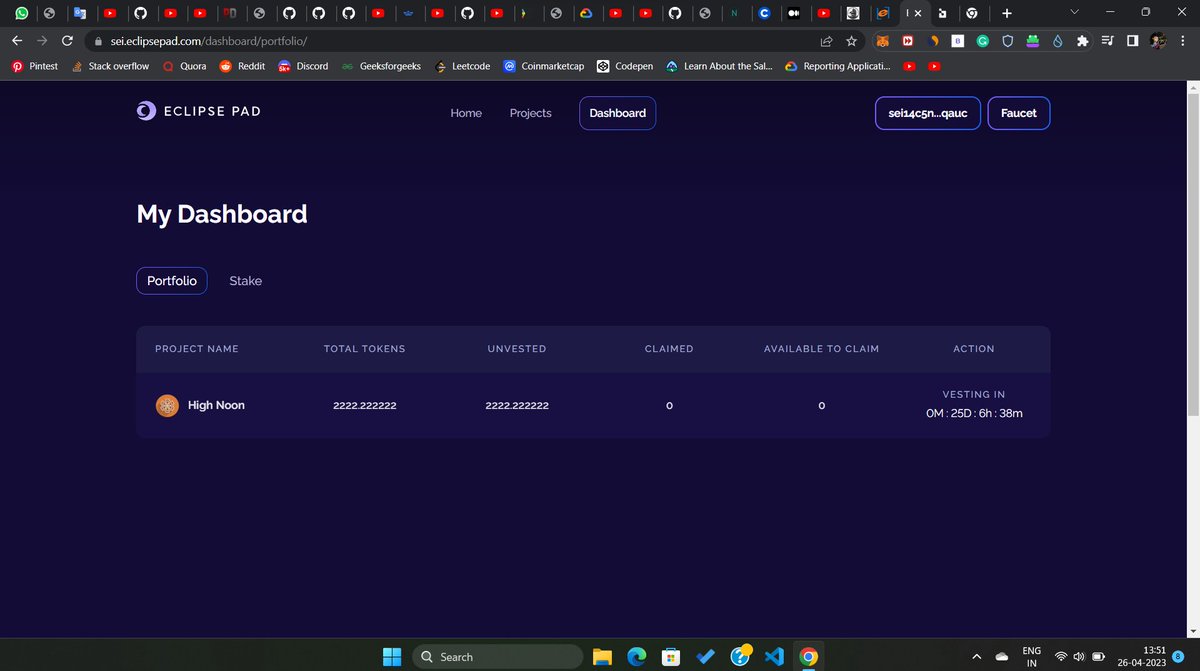1200x671 pixels.
Task: Open the Pintest bookmark
Action: (x=35, y=66)
